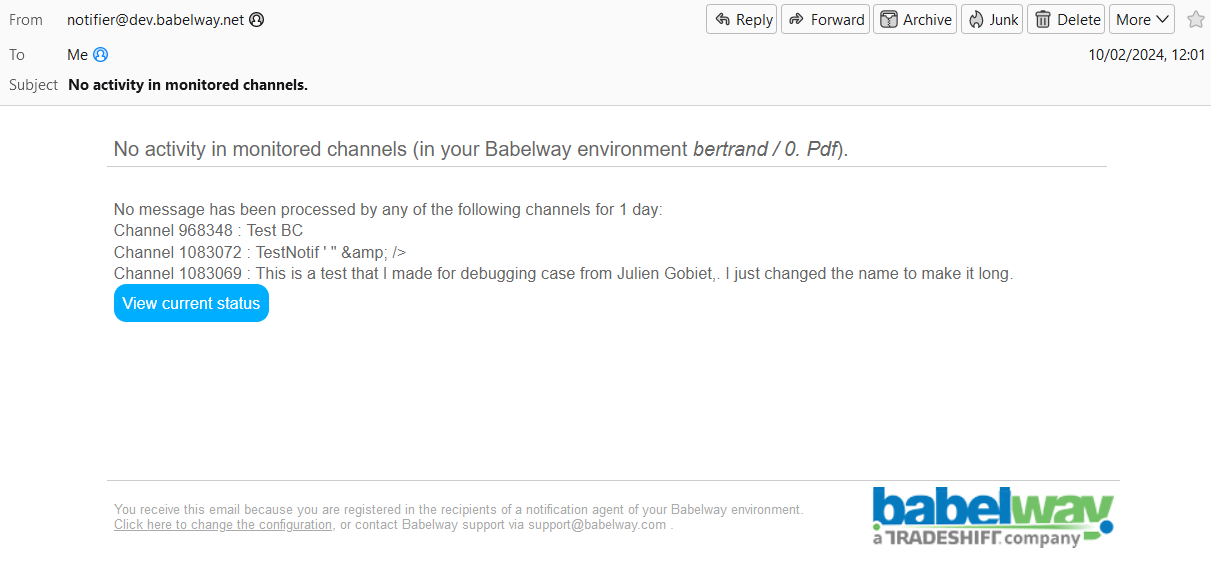Click sender's contact icon beside notifier address
Viewport: 1211px width, 575px height.
coord(257,19)
